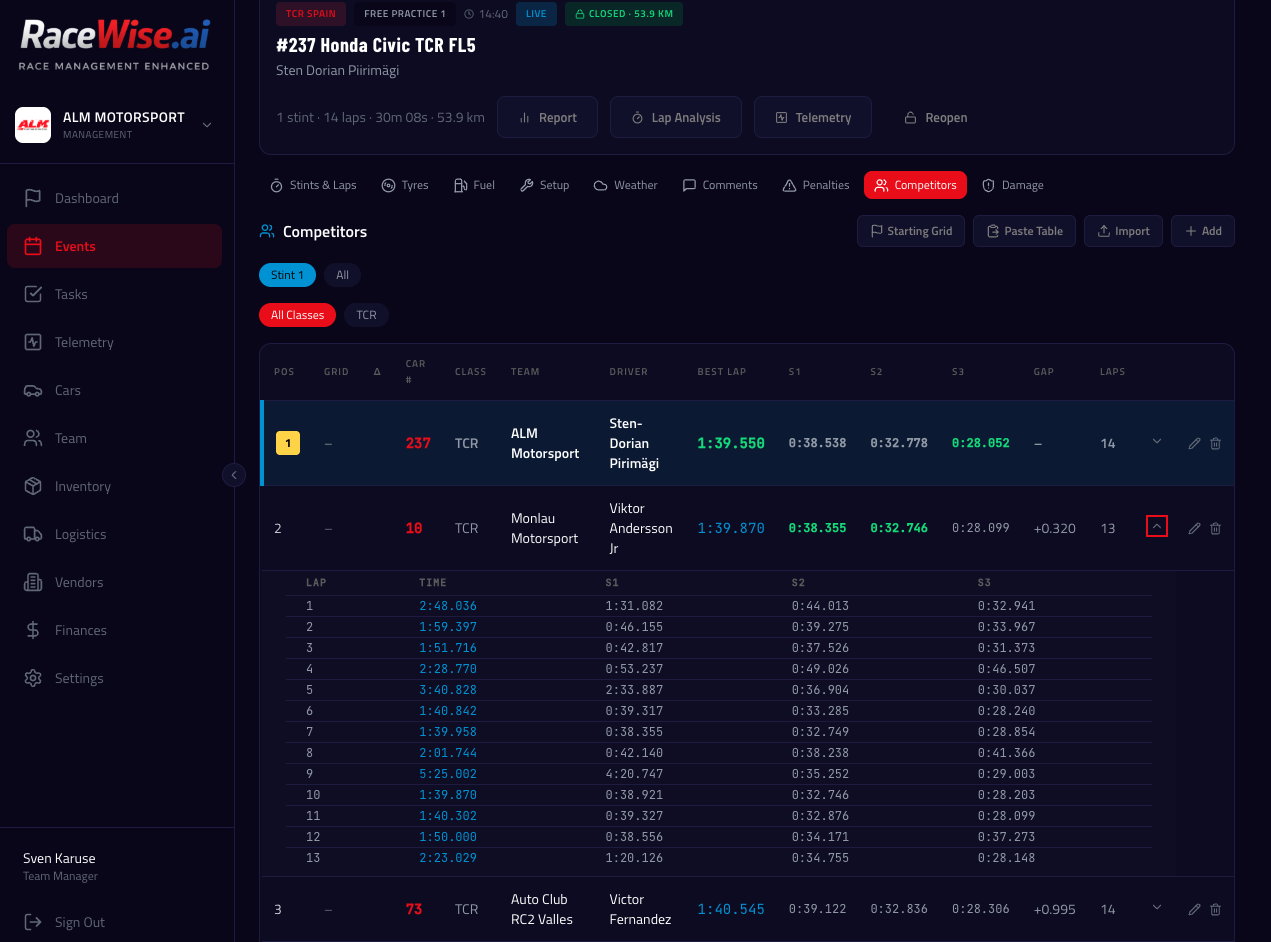This screenshot has width=1271, height=942.
Task: Click the Import button
Action: pyautogui.click(x=1123, y=231)
